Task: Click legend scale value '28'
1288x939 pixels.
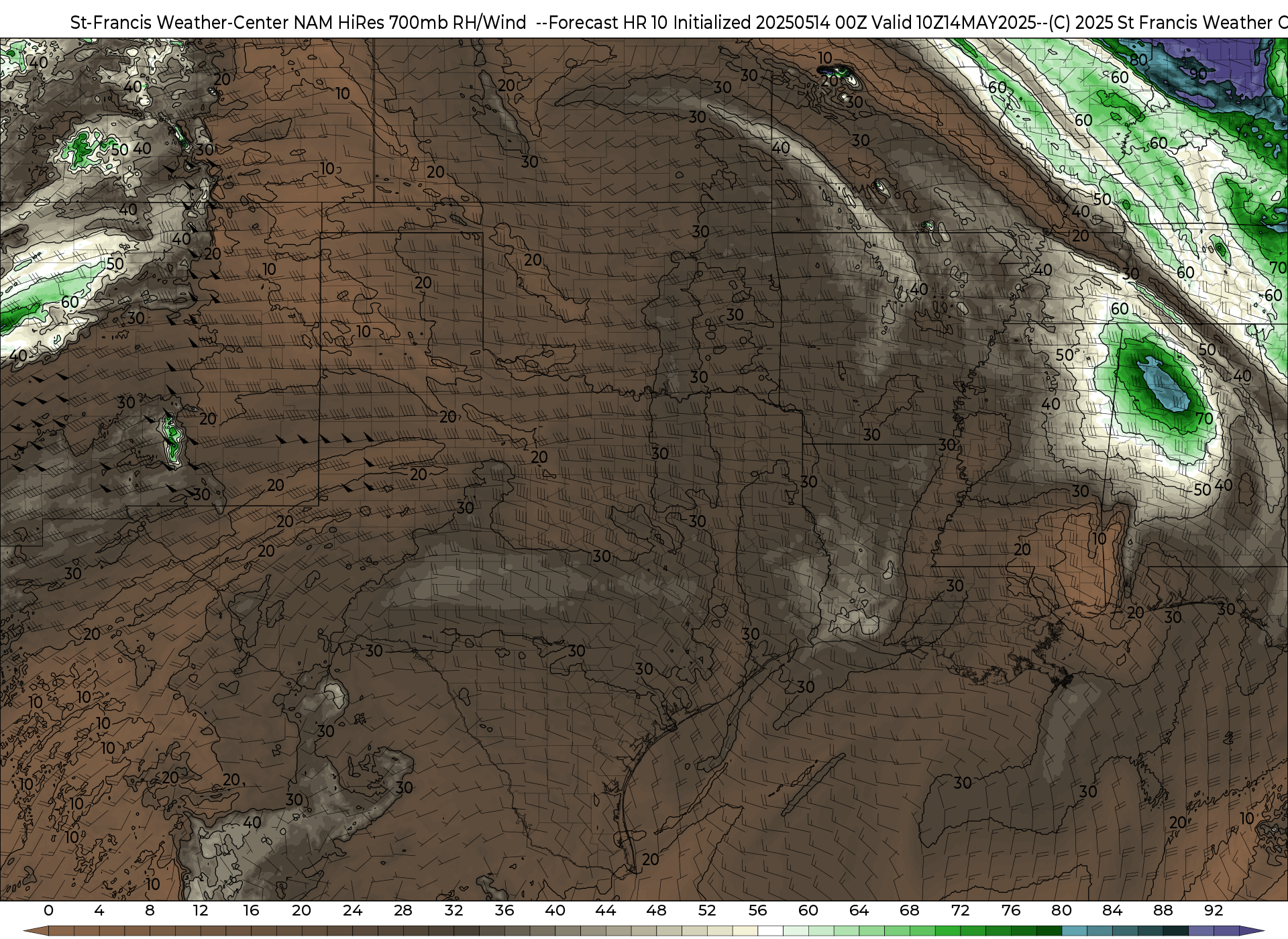Action: coord(403,910)
